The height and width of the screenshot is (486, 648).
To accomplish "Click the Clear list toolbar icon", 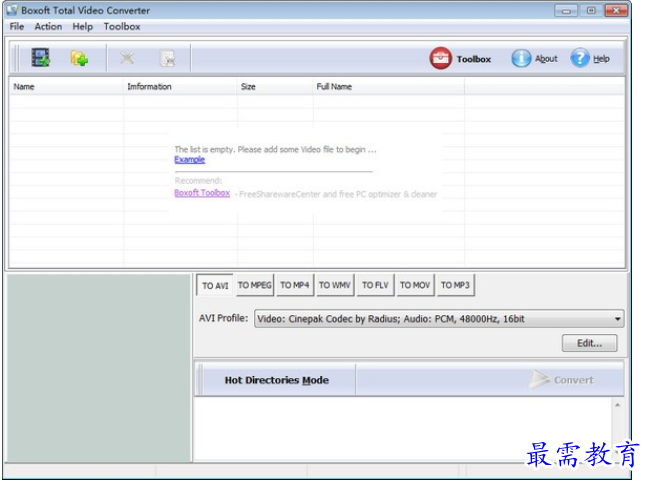I will 167,59.
